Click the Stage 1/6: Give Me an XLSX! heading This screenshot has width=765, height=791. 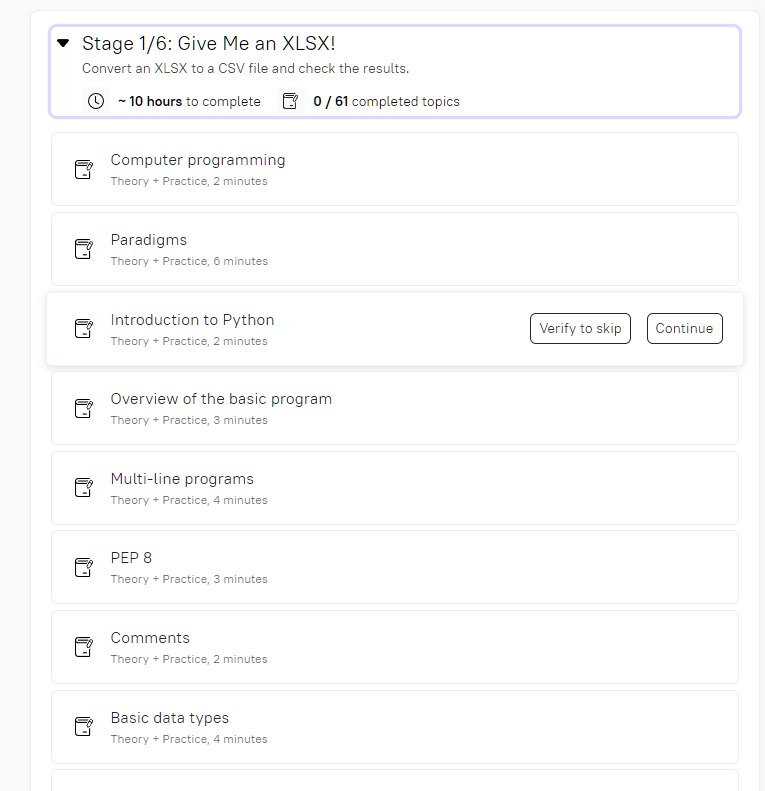click(208, 43)
